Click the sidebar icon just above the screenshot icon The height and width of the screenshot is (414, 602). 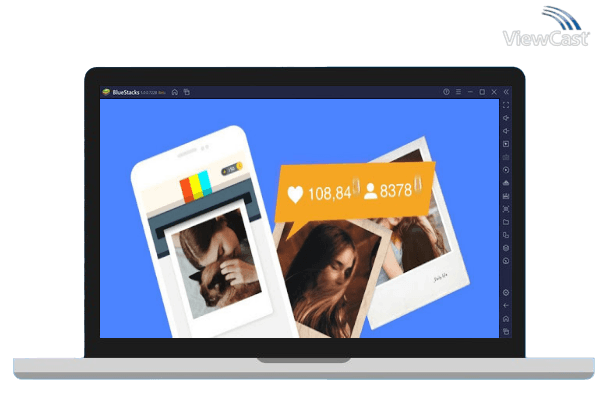(506, 196)
